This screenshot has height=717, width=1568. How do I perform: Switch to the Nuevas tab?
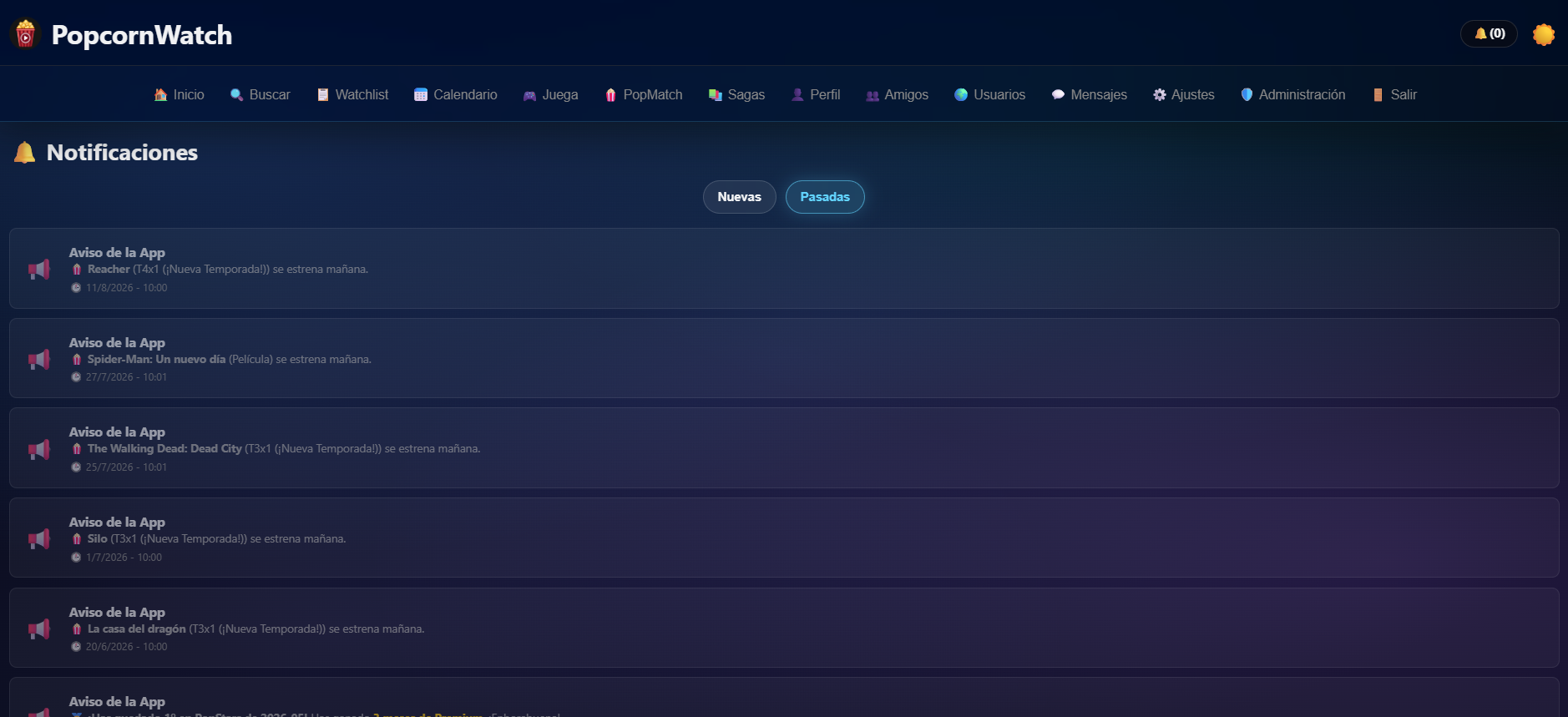[740, 197]
